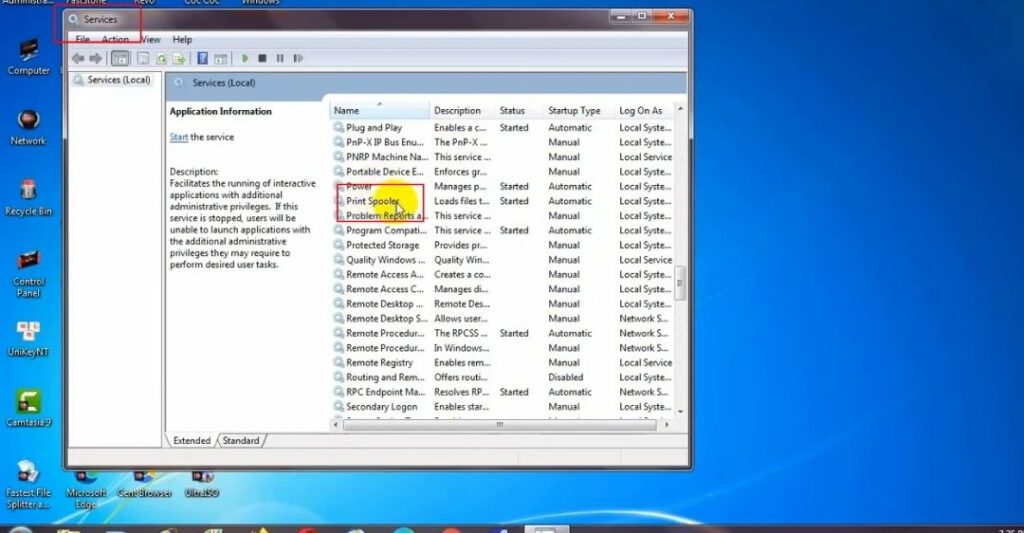The image size is (1024, 533).
Task: Click the Start Service play icon
Action: [x=245, y=59]
